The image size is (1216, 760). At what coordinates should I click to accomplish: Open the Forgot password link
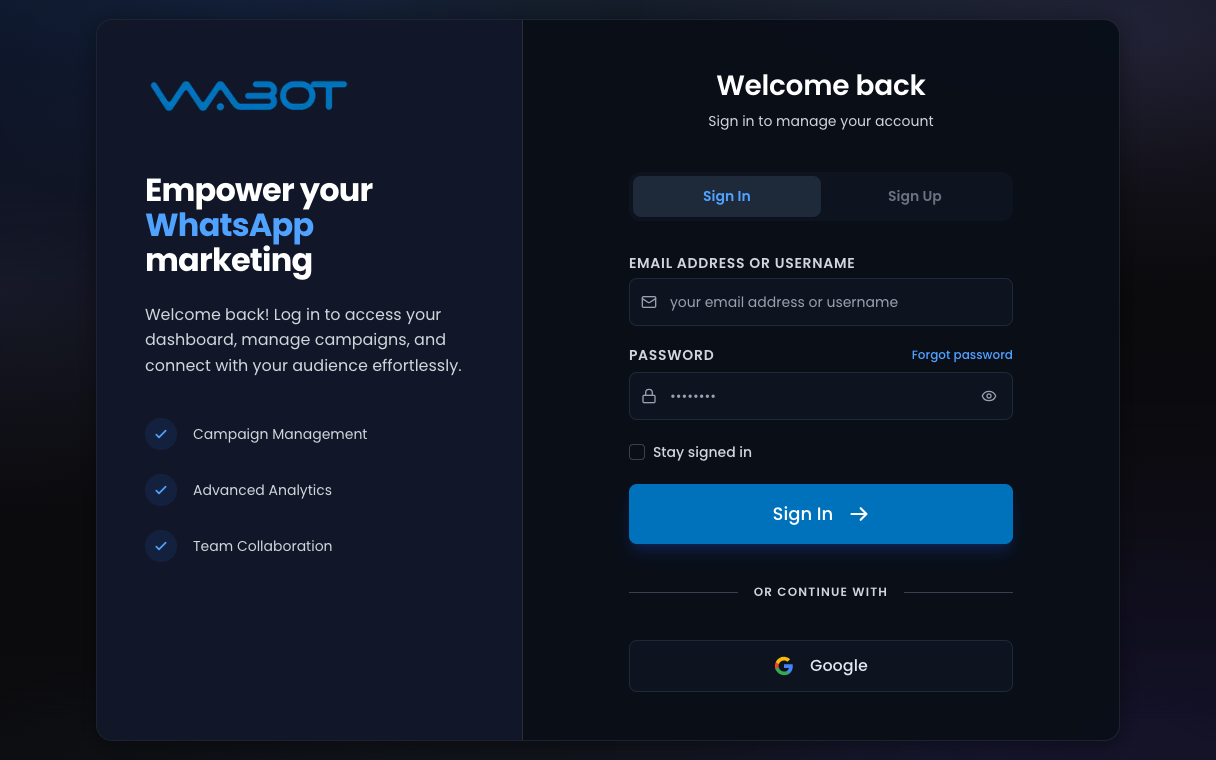(x=962, y=355)
